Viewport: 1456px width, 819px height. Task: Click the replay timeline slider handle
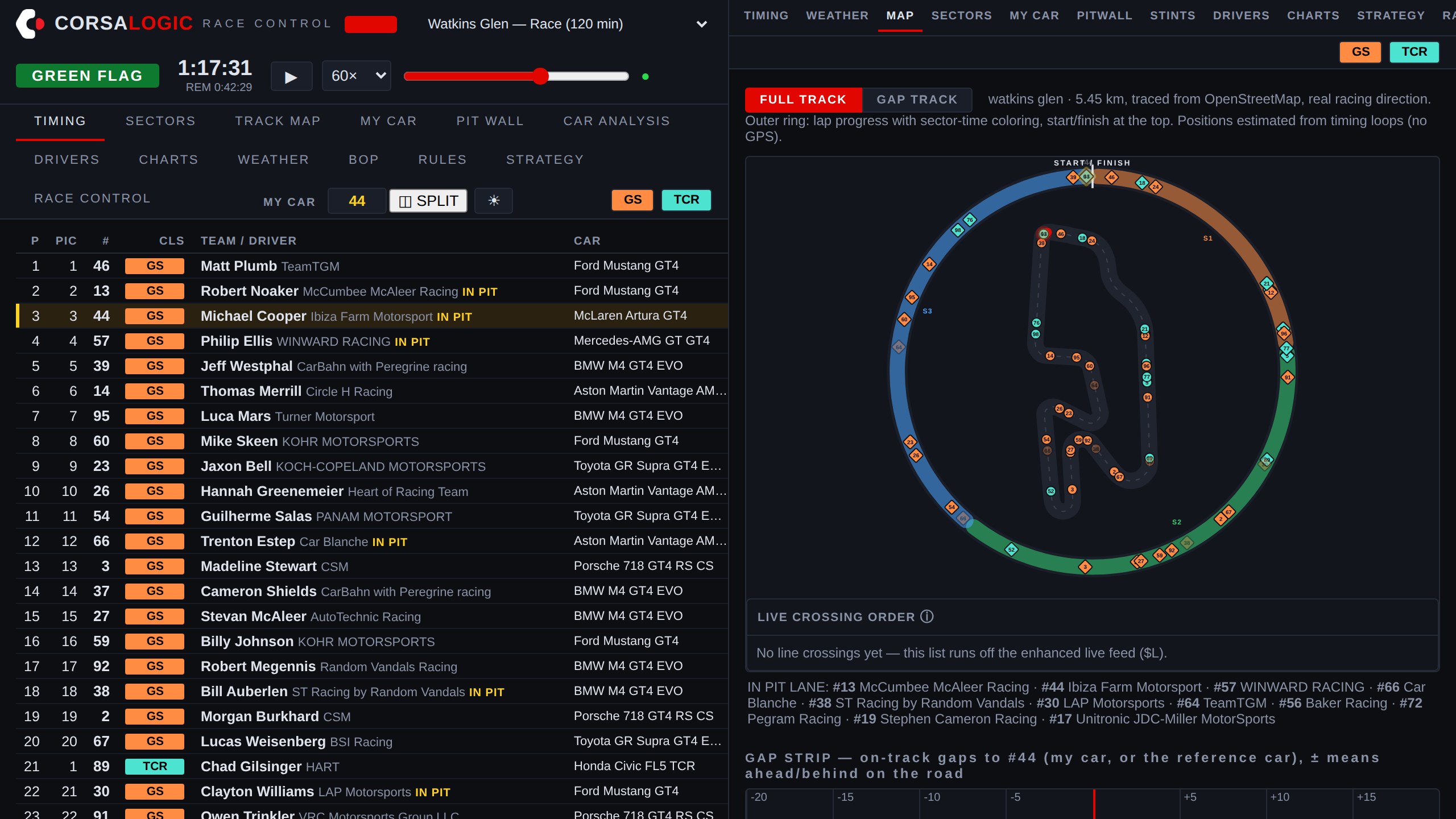[x=540, y=76]
